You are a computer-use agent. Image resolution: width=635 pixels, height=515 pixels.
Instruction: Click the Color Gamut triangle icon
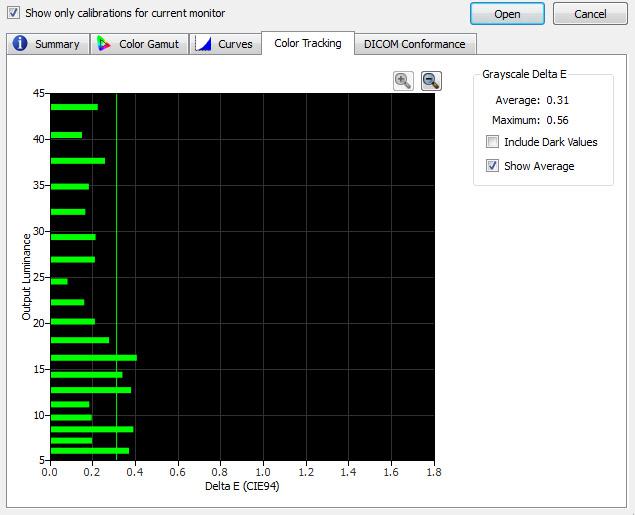[104, 44]
